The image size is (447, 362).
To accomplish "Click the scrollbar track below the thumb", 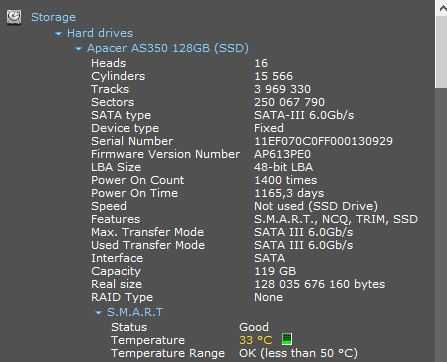I will [x=441, y=225].
